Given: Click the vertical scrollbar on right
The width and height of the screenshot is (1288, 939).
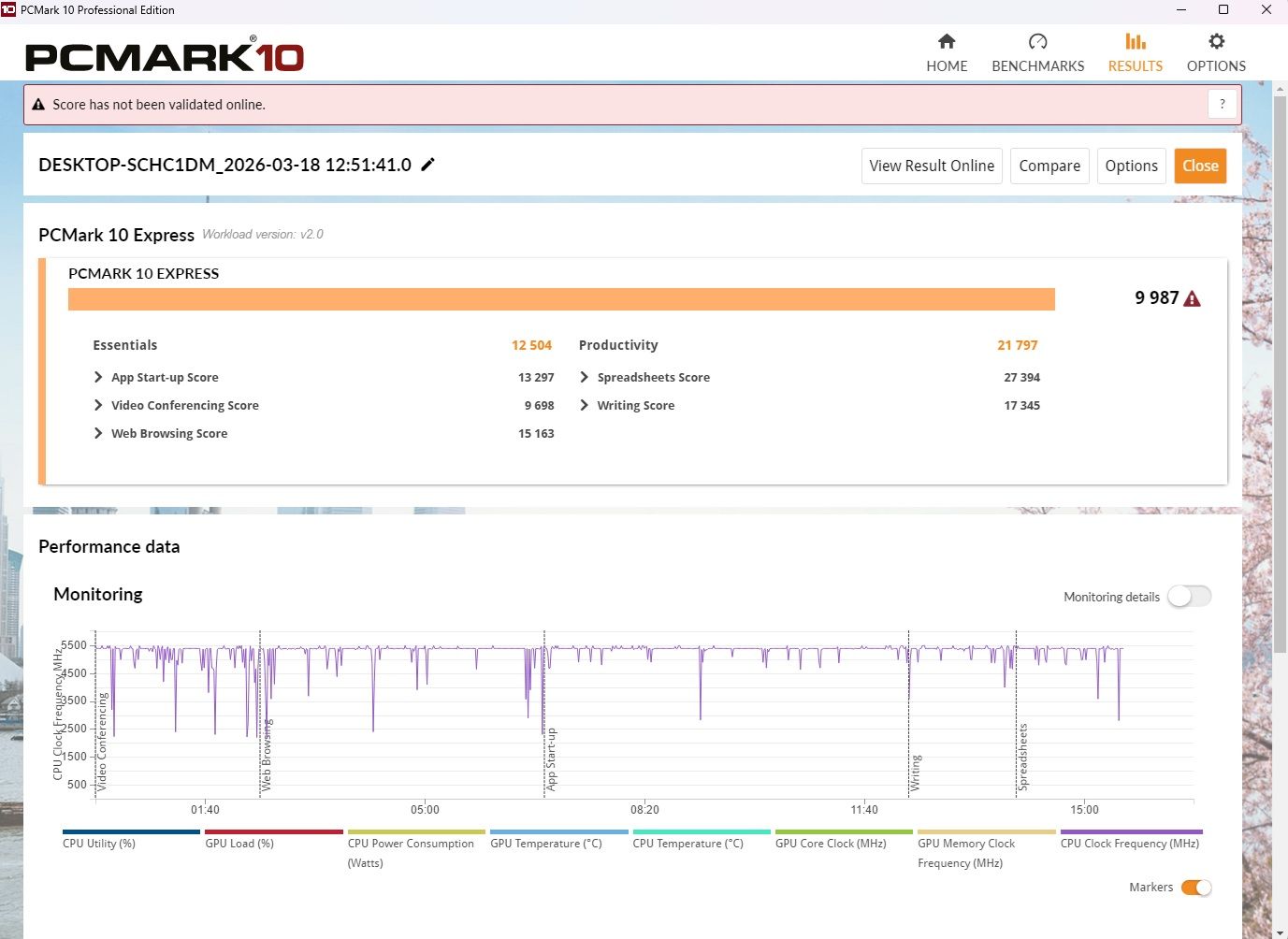Looking at the screenshot, I should tap(1280, 374).
